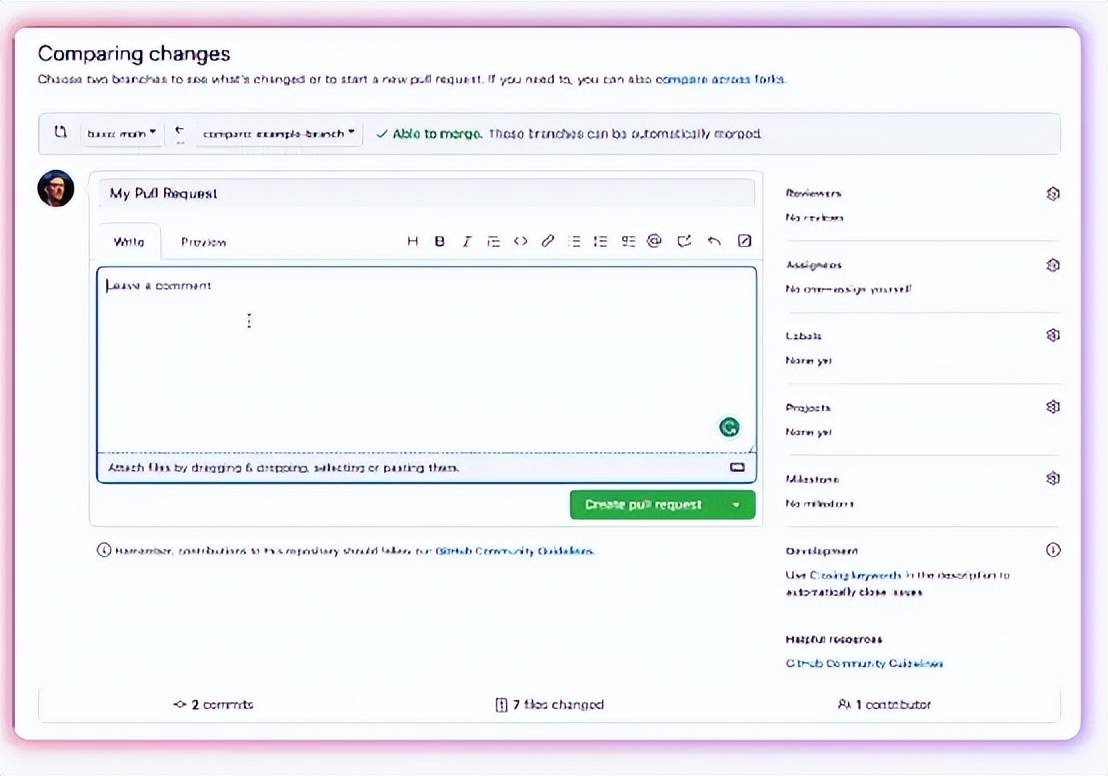Open the Reviewers gear settings
The image size is (1108, 776).
1052,194
